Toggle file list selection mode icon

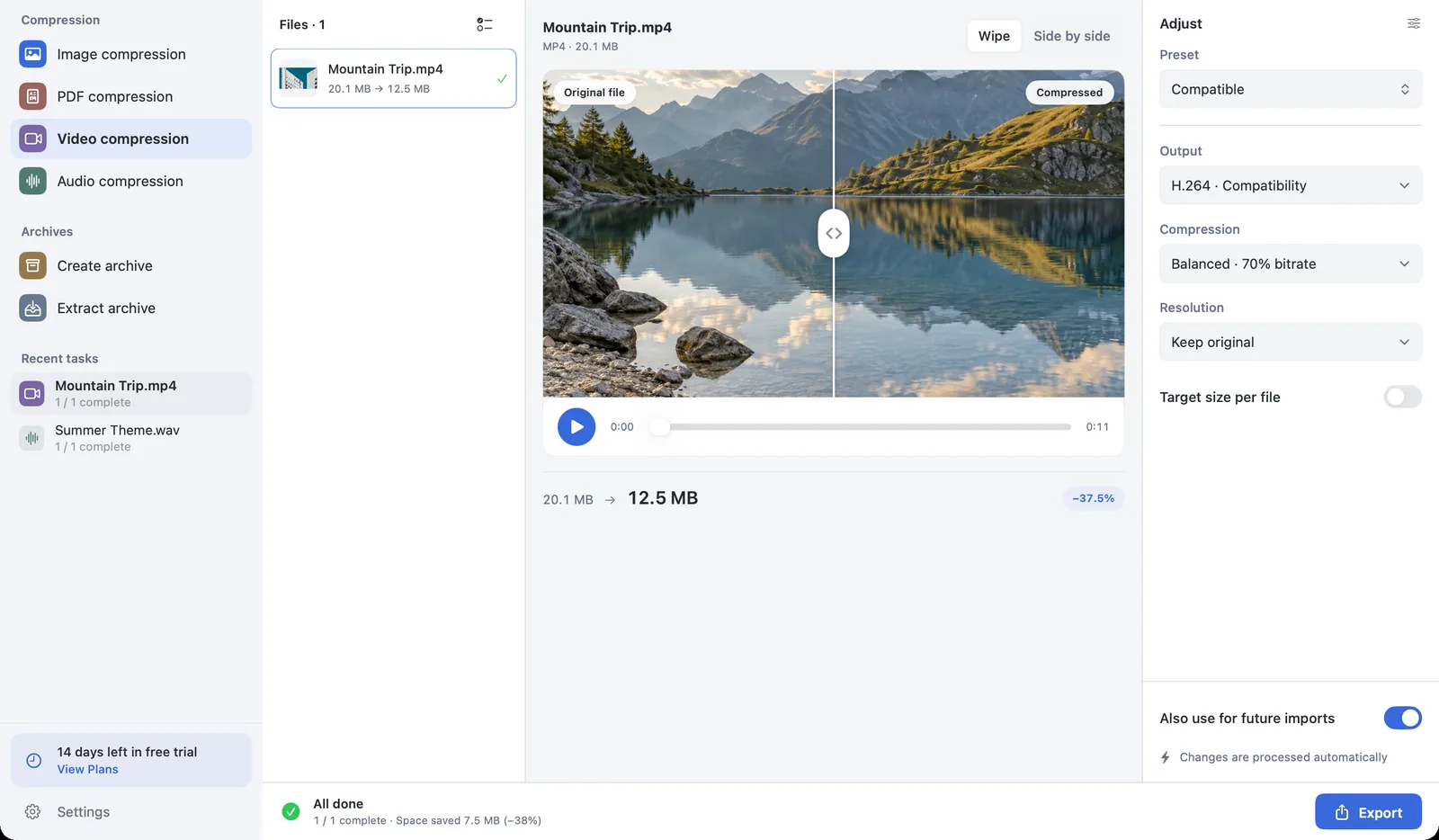[485, 24]
